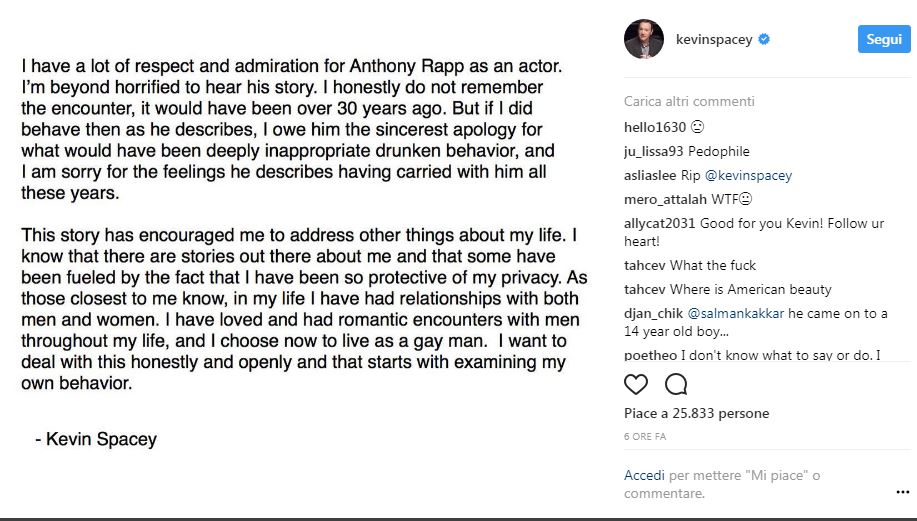Screen dimensions: 917x521
Task: Open the three-dots more options menu
Action: tap(902, 492)
